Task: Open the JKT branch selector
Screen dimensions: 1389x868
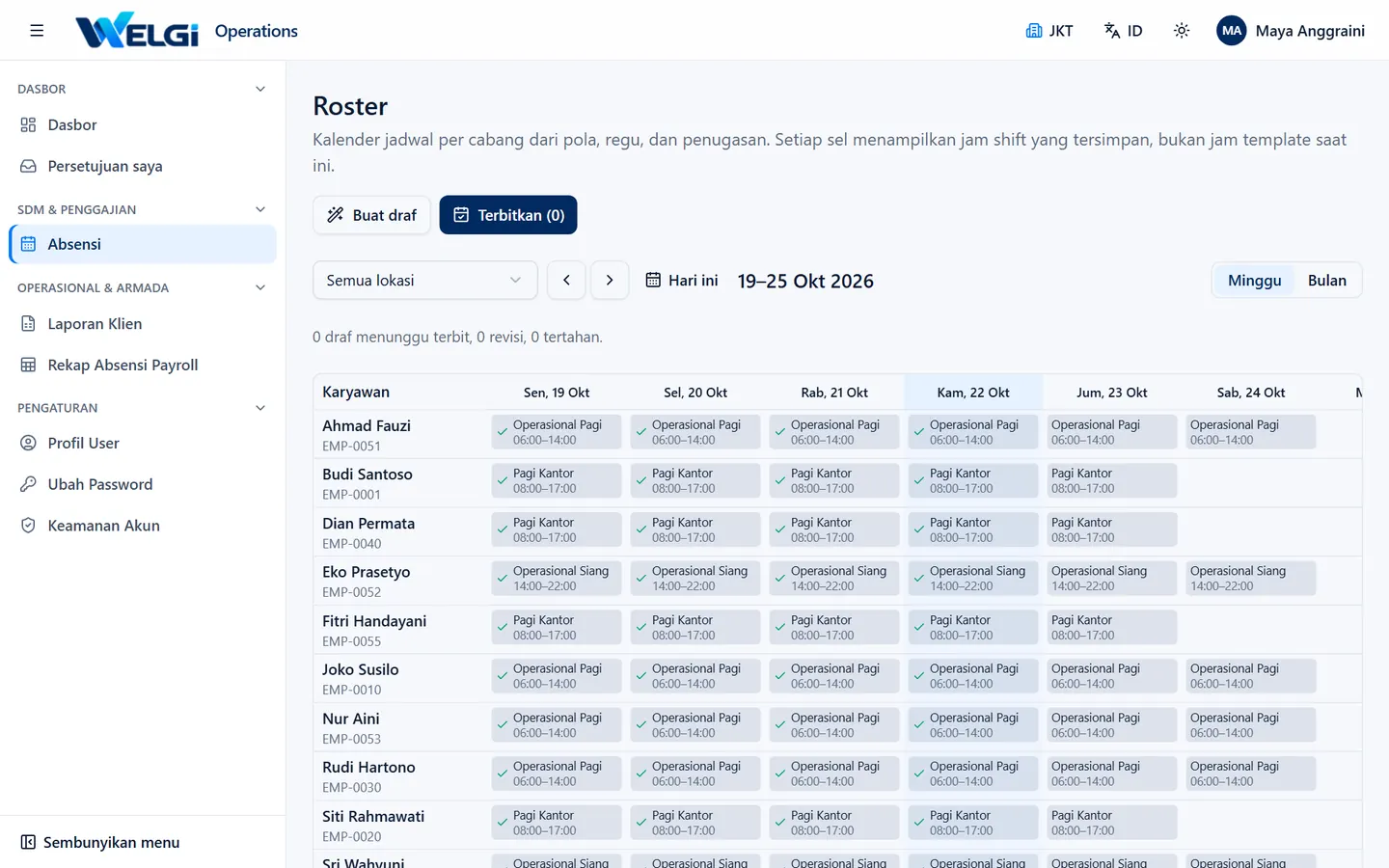Action: tap(1049, 31)
